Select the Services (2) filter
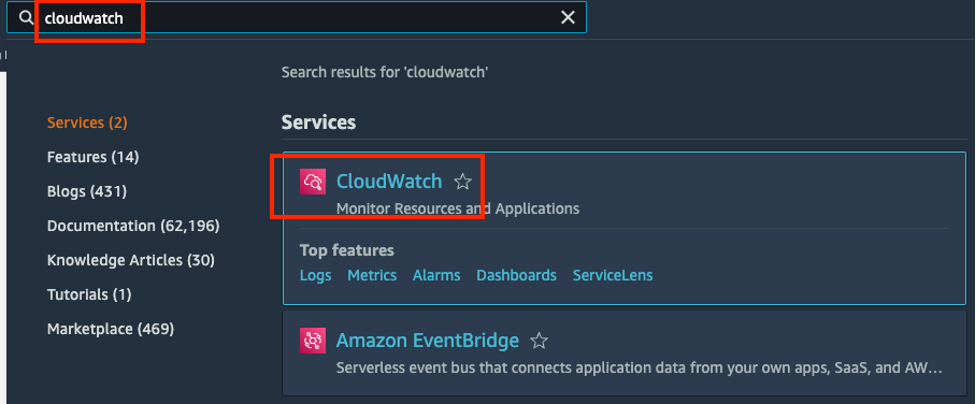The height and width of the screenshot is (404, 977). tap(87, 123)
